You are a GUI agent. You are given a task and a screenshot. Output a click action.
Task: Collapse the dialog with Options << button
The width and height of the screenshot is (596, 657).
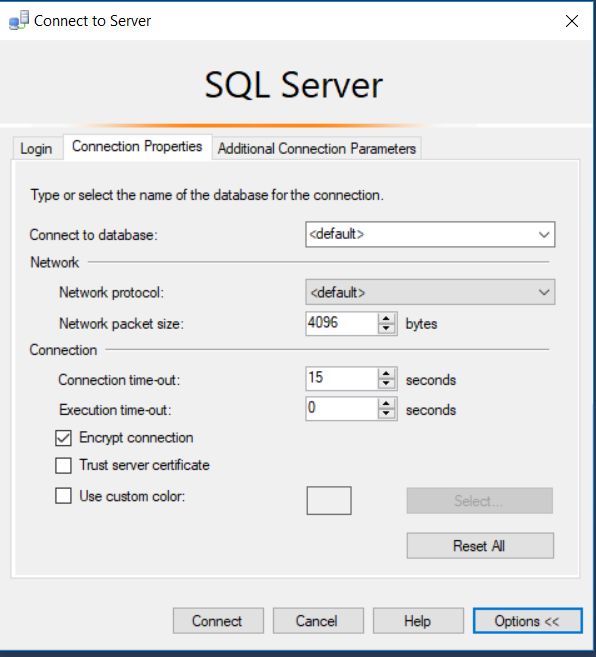(528, 621)
